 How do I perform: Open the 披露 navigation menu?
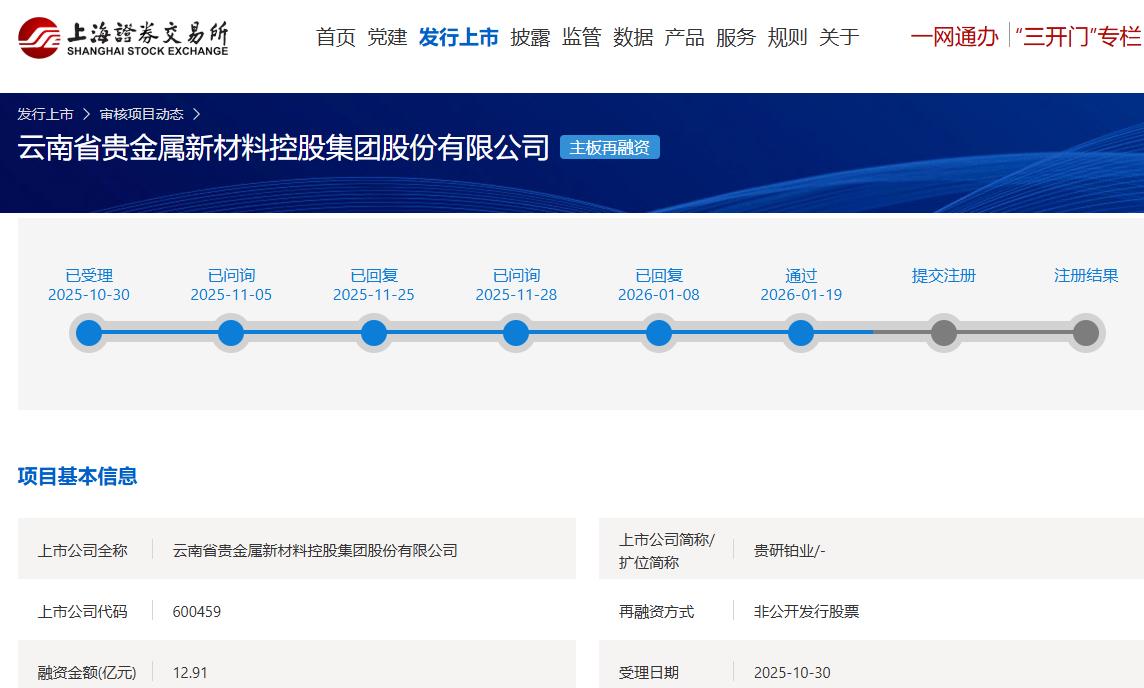[x=530, y=38]
